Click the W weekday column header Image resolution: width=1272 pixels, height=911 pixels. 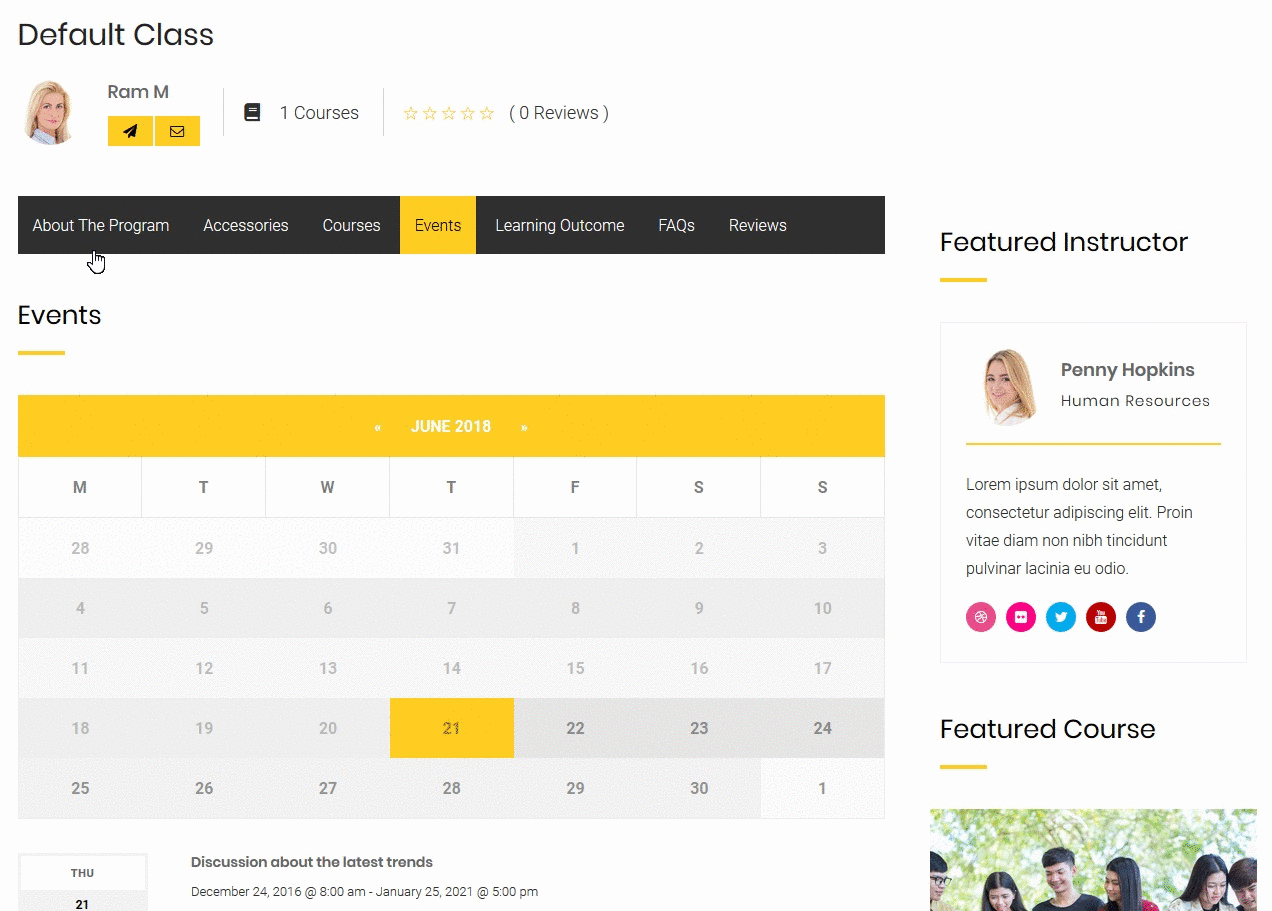[328, 488]
